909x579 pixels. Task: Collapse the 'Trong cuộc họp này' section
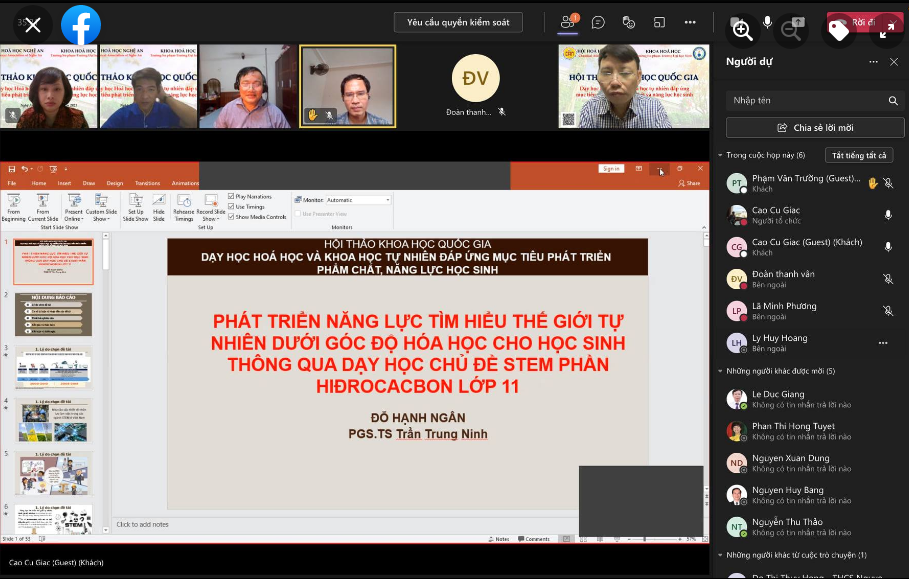click(720, 155)
